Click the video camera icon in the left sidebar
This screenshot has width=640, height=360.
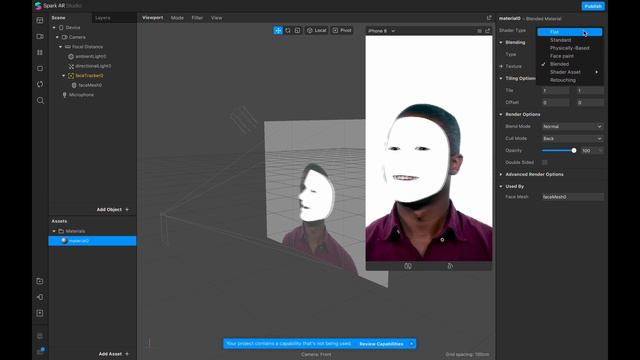[x=40, y=36]
